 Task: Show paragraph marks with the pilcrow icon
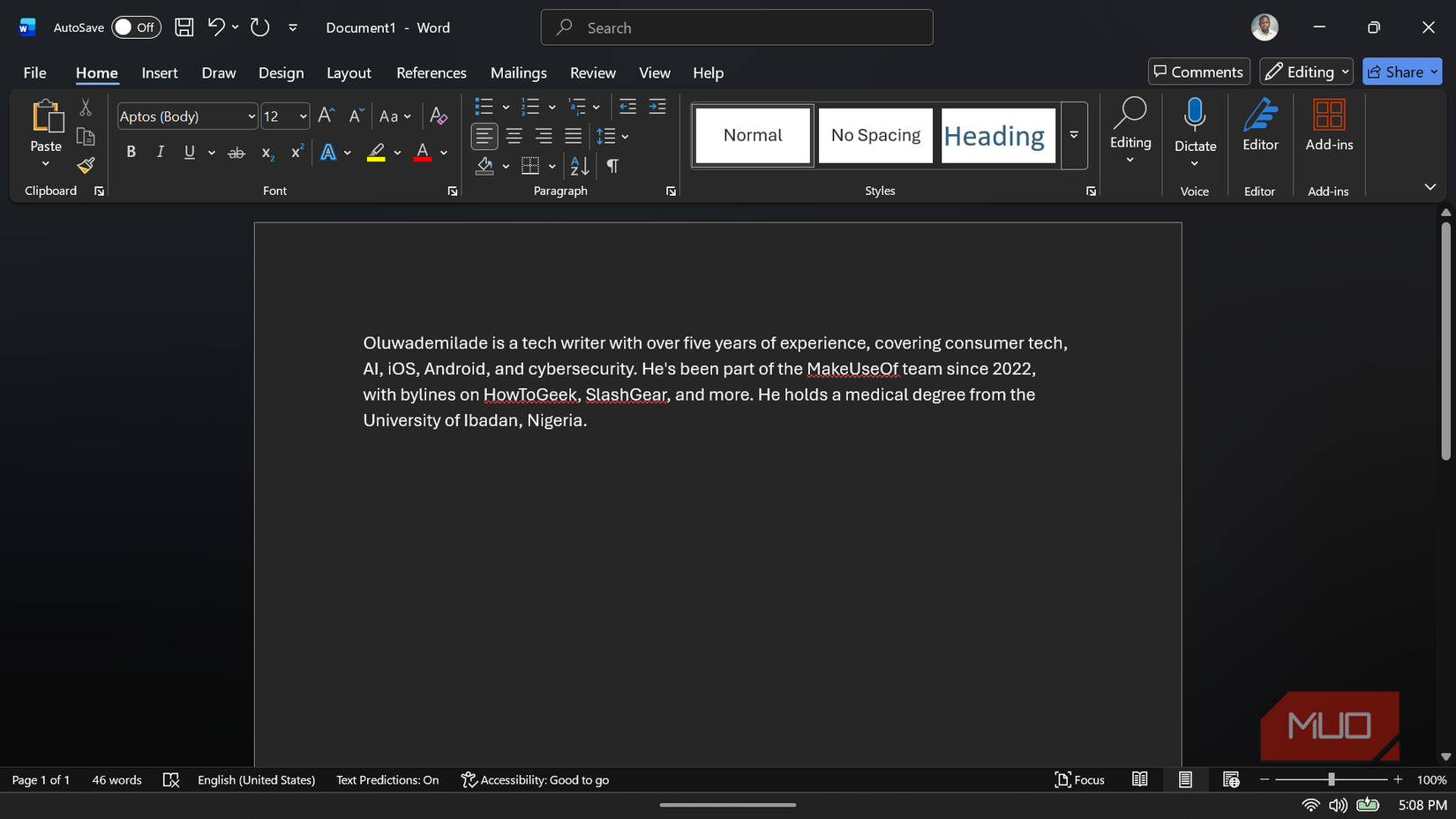point(612,166)
